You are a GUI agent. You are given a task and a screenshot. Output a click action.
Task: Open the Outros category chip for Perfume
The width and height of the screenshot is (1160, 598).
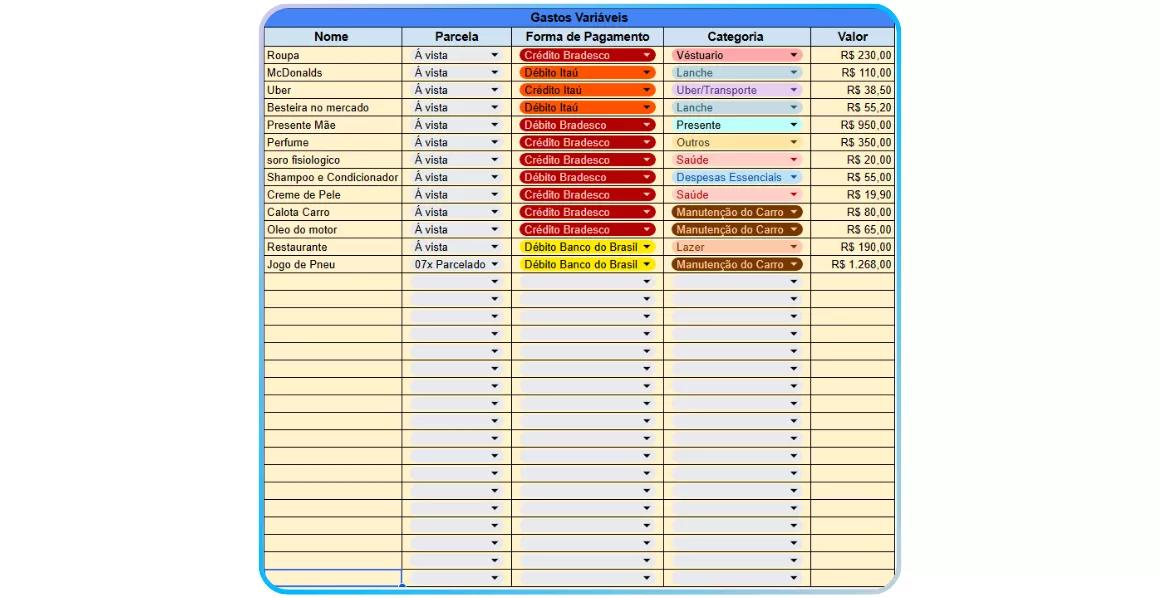click(x=737, y=143)
